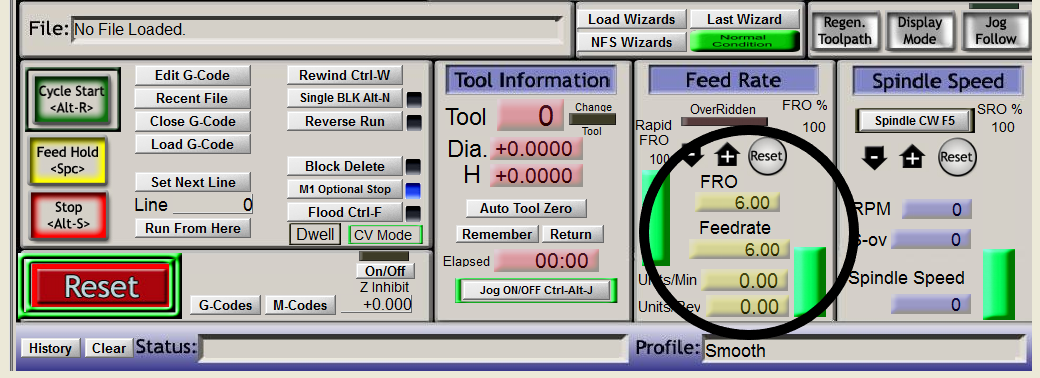Increase feed rate override with plus arrow

pos(728,157)
